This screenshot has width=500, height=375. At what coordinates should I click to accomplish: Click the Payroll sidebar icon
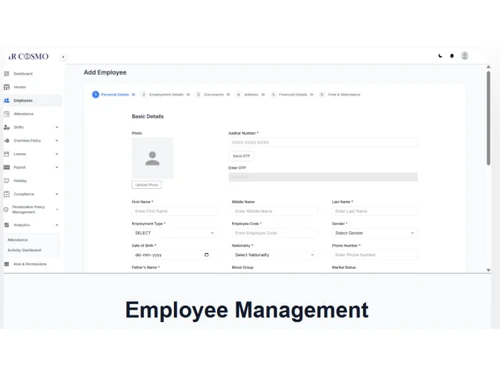7,167
